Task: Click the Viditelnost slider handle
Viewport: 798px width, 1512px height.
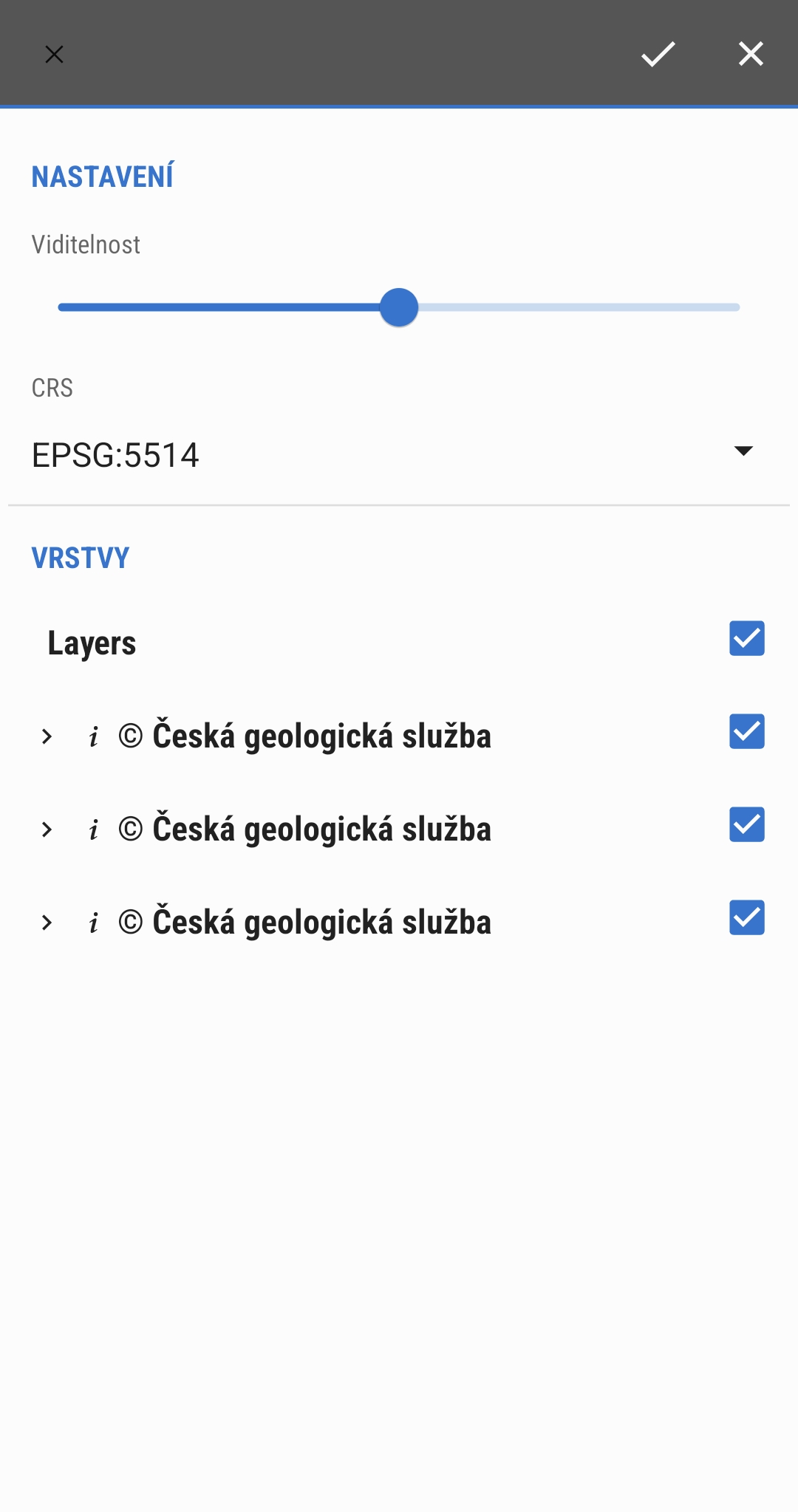Action: (399, 307)
